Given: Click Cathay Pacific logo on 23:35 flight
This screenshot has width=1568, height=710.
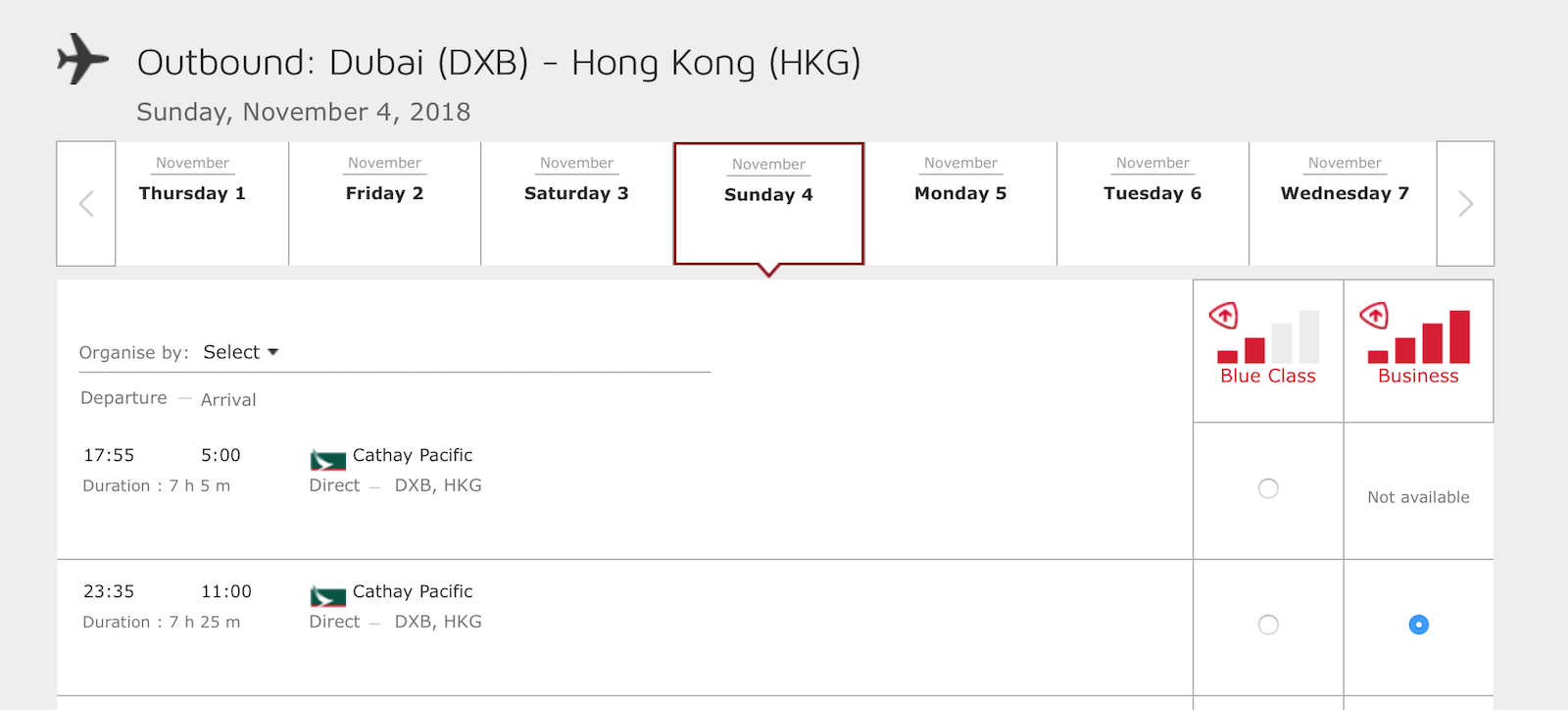Looking at the screenshot, I should [328, 596].
